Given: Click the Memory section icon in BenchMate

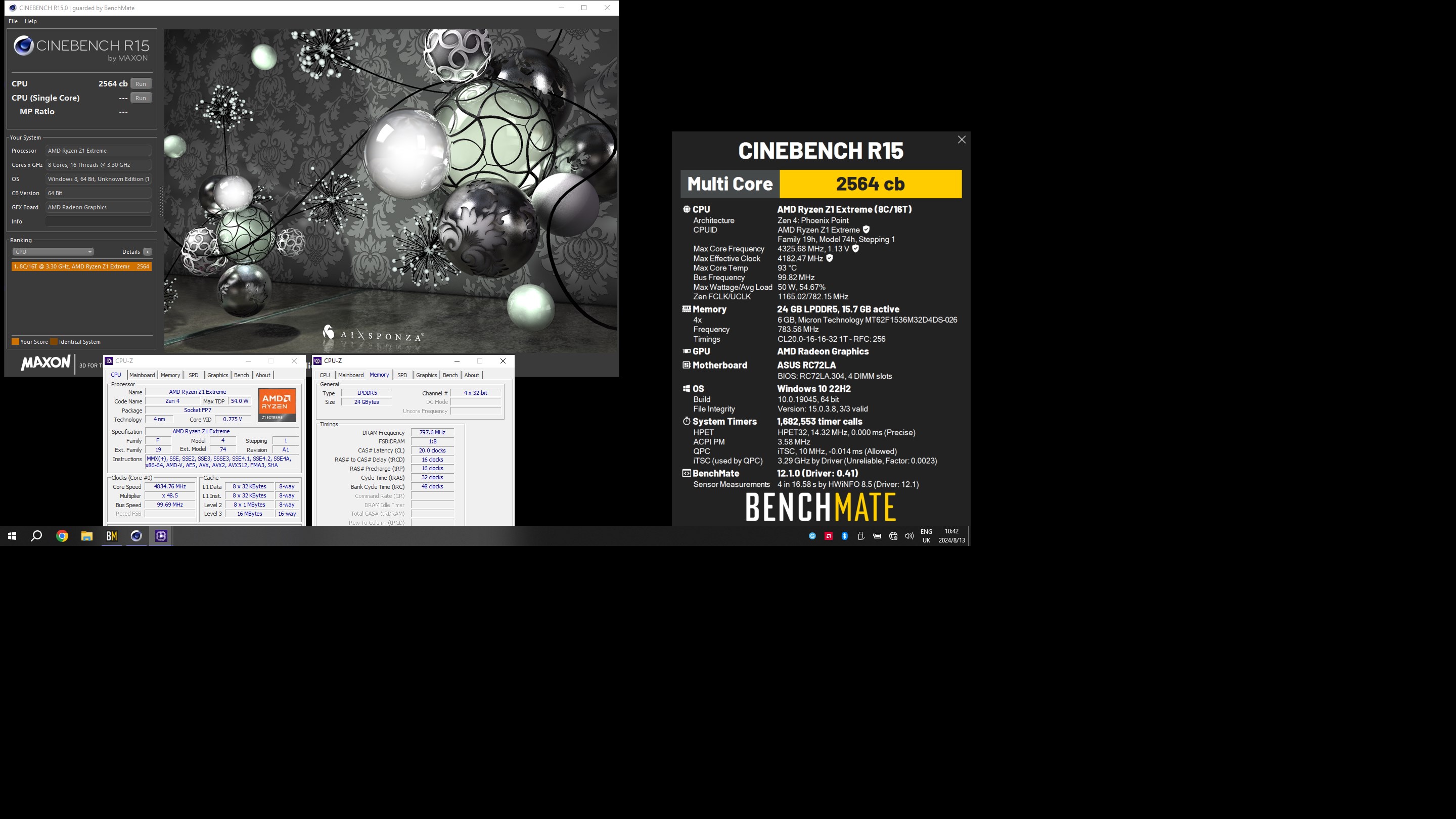Looking at the screenshot, I should (x=686, y=308).
